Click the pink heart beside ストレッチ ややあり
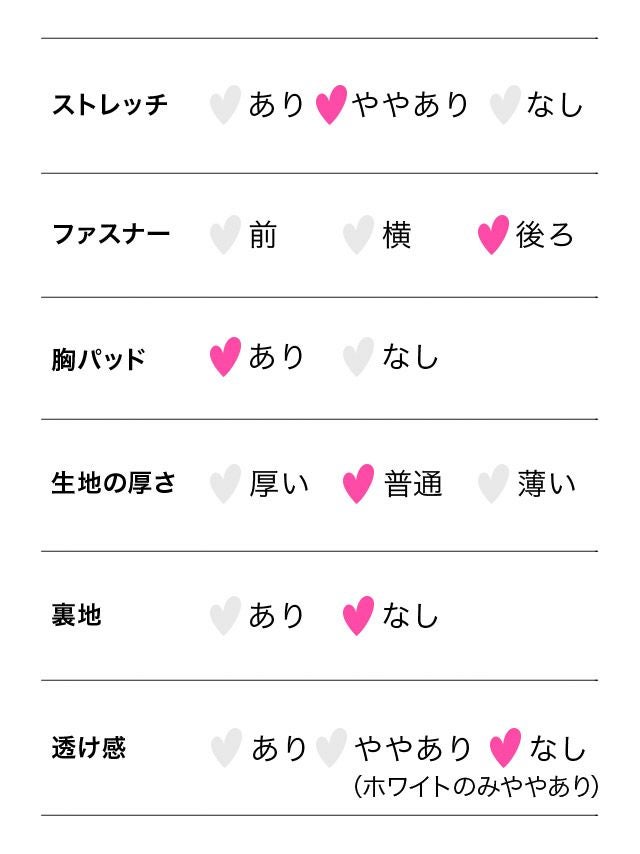Viewport: 640px width, 854px height. click(331, 104)
